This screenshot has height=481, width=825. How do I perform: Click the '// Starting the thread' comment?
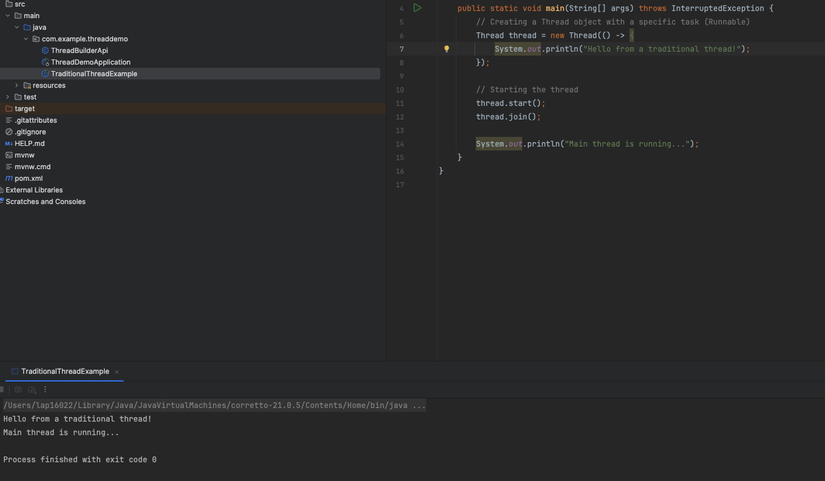click(x=527, y=90)
